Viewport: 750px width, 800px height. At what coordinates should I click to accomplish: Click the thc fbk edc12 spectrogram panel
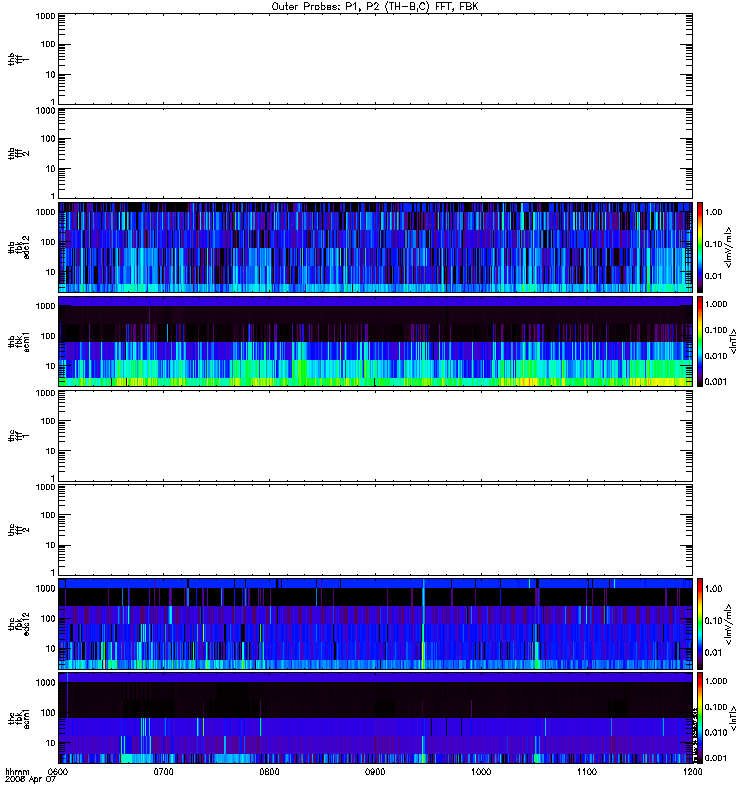pyautogui.click(x=375, y=623)
